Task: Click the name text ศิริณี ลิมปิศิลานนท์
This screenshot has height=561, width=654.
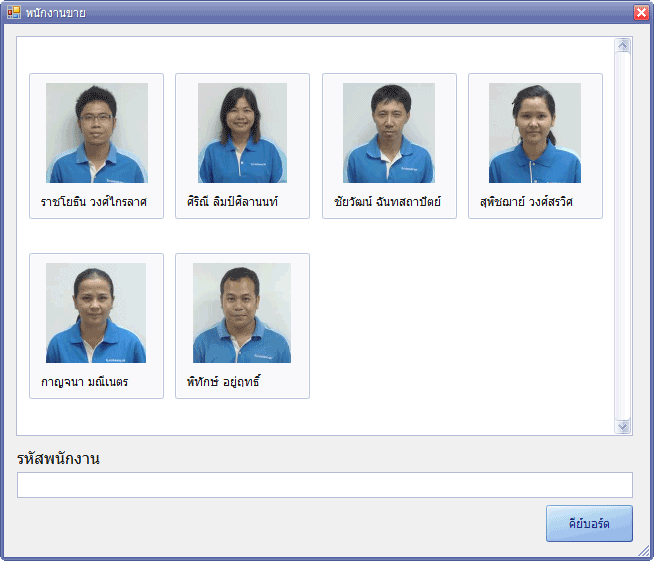Action: [x=232, y=202]
